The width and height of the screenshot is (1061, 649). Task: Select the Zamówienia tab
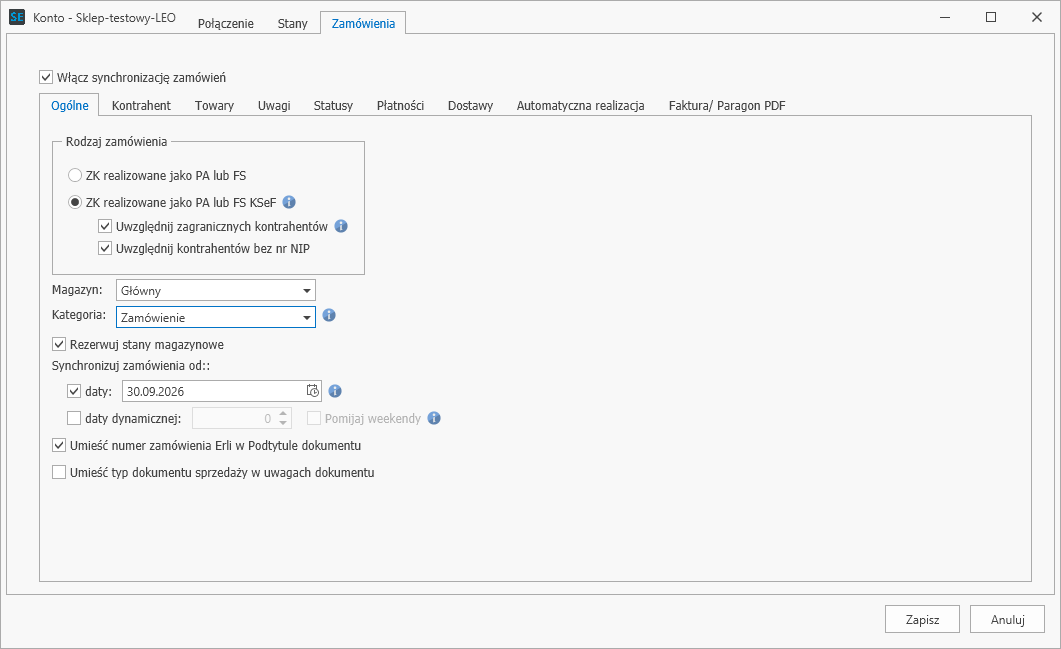pyautogui.click(x=363, y=23)
